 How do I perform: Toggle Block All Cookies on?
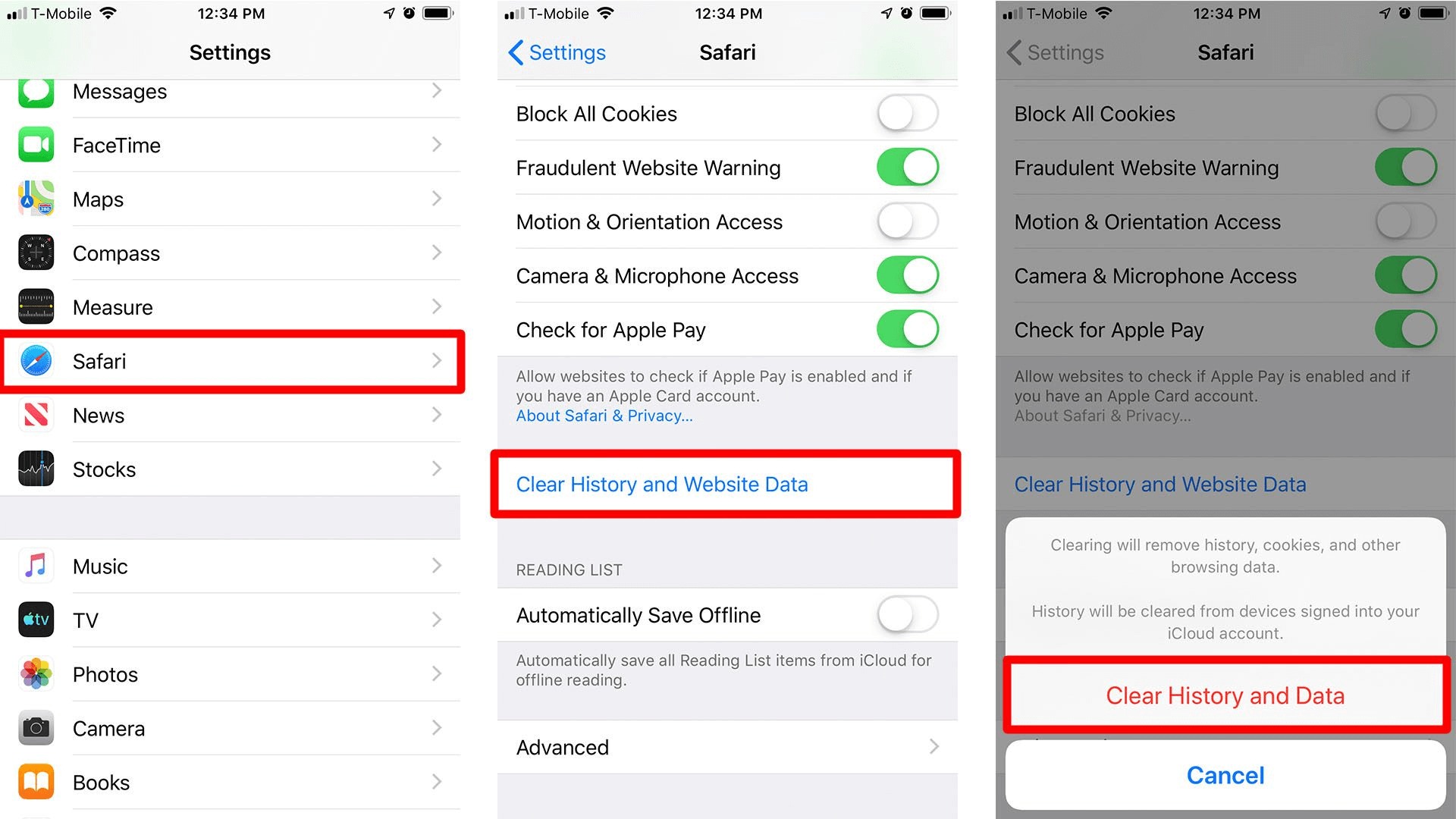(x=905, y=113)
